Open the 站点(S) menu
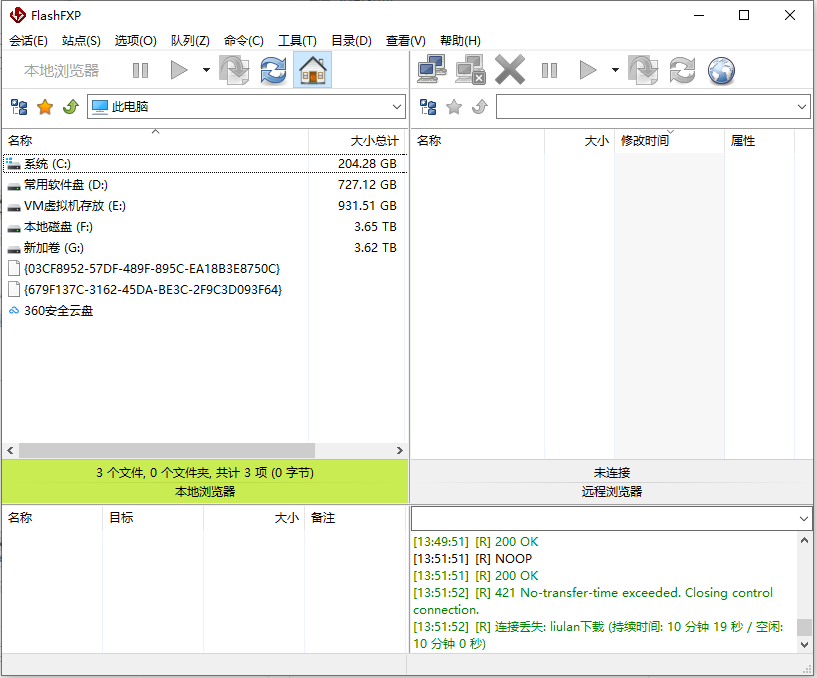The image size is (817, 678). 81,41
